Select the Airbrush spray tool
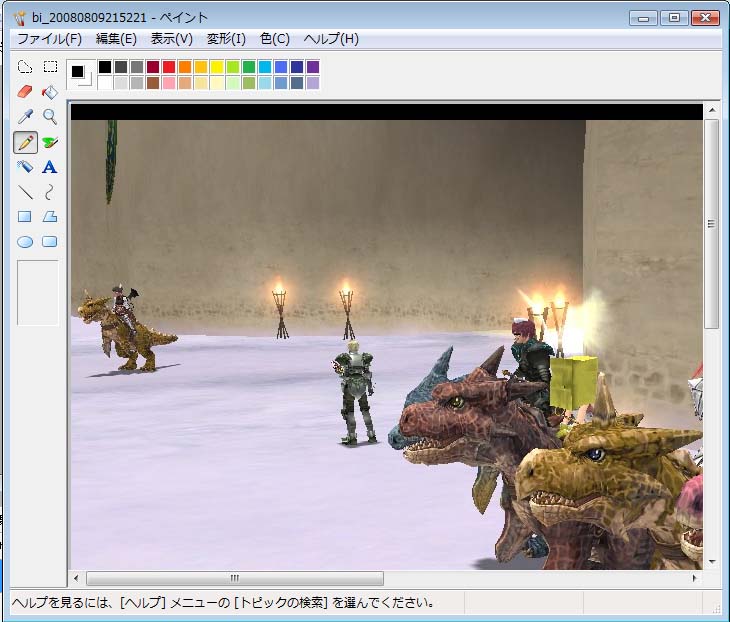This screenshot has width=730, height=622. coord(25,167)
